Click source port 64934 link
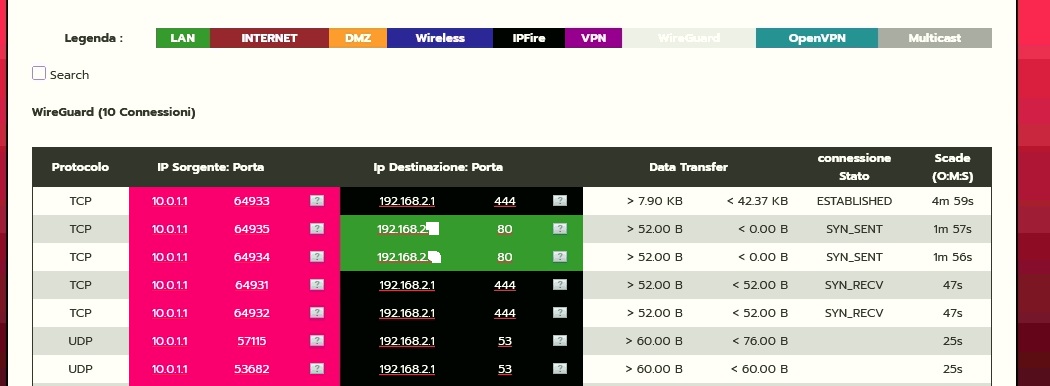Viewport: 1050px width, 386px height. click(x=252, y=257)
